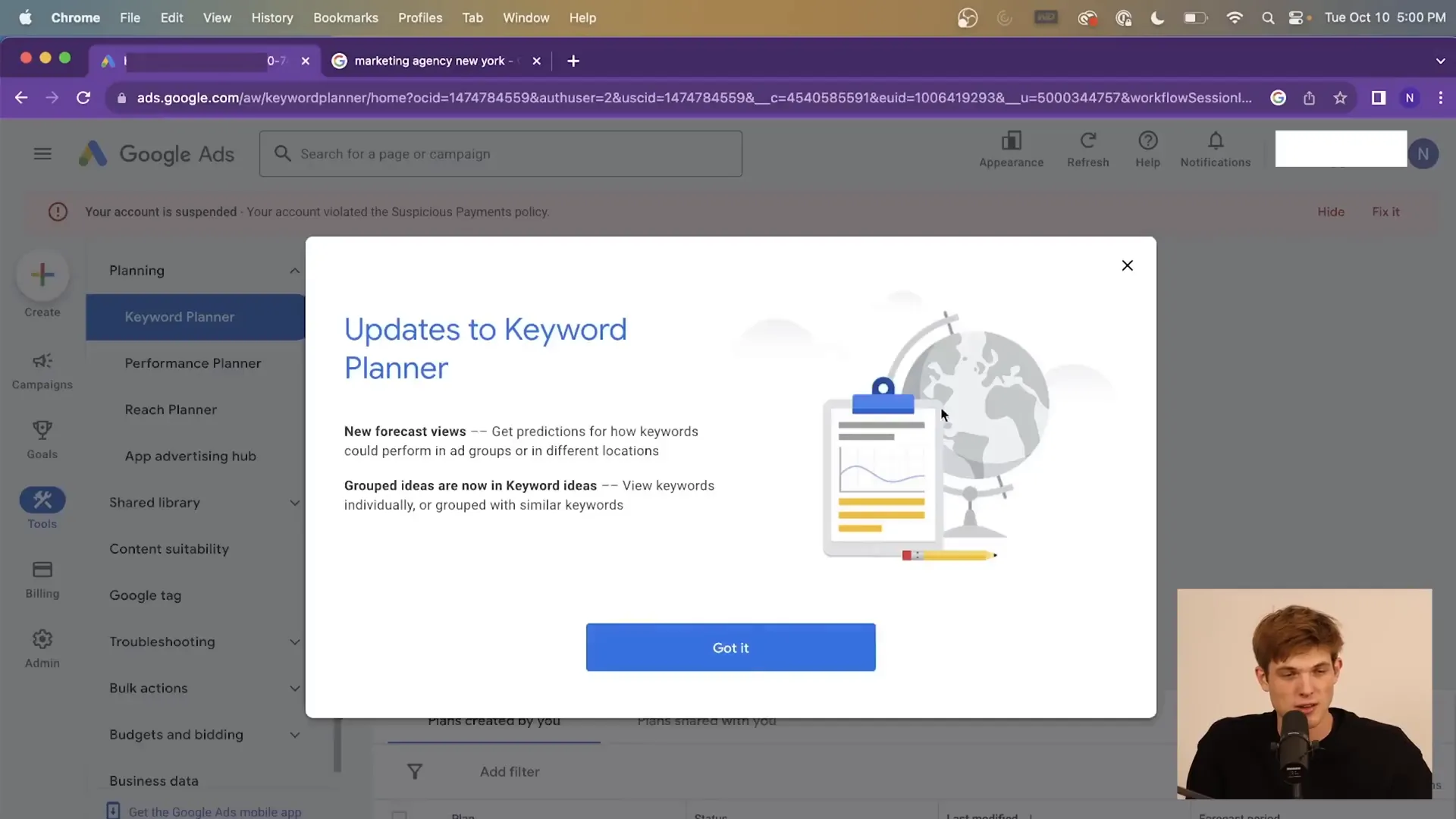Click the sidebar scrollbar
1456x819 pixels.
pos(337,745)
